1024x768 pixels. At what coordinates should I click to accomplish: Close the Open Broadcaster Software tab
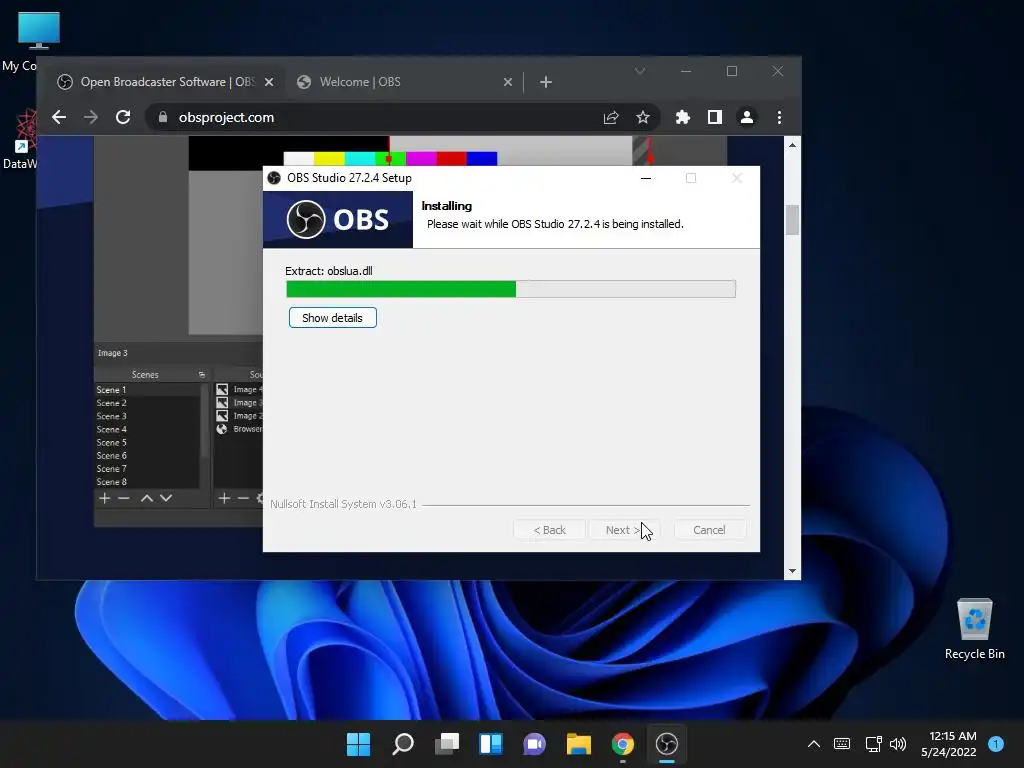269,82
